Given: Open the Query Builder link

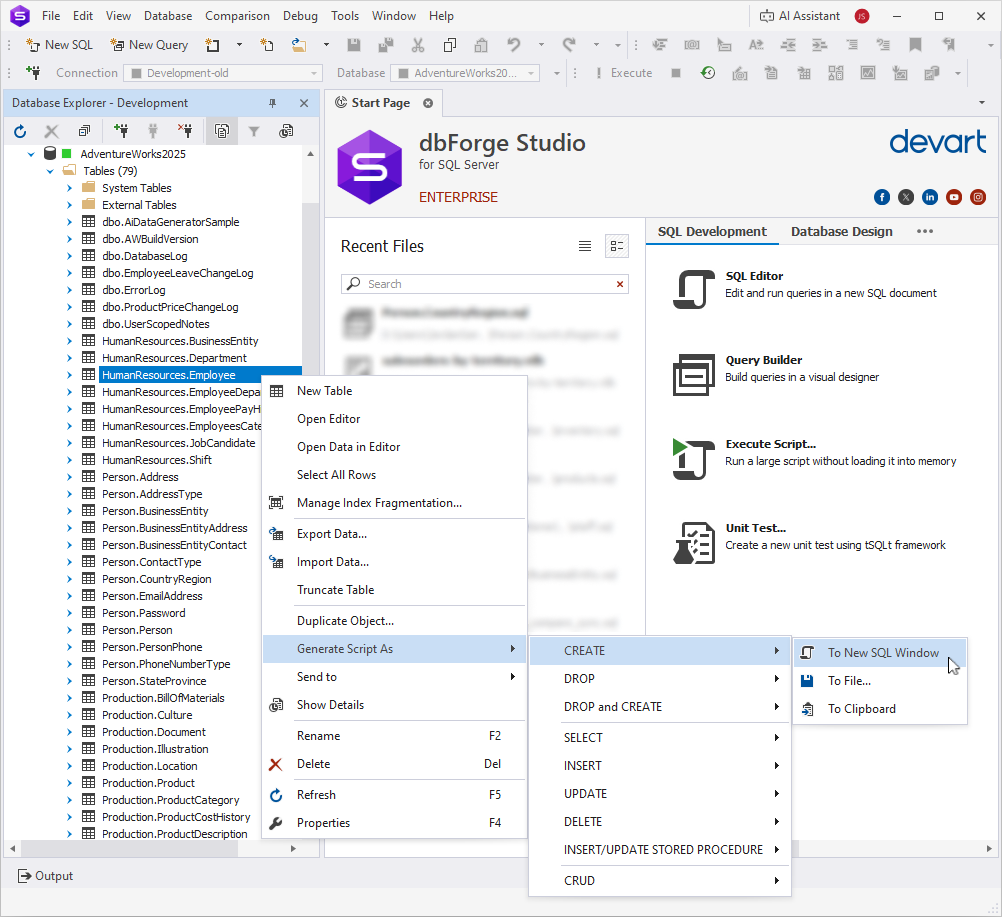Looking at the screenshot, I should [764, 360].
